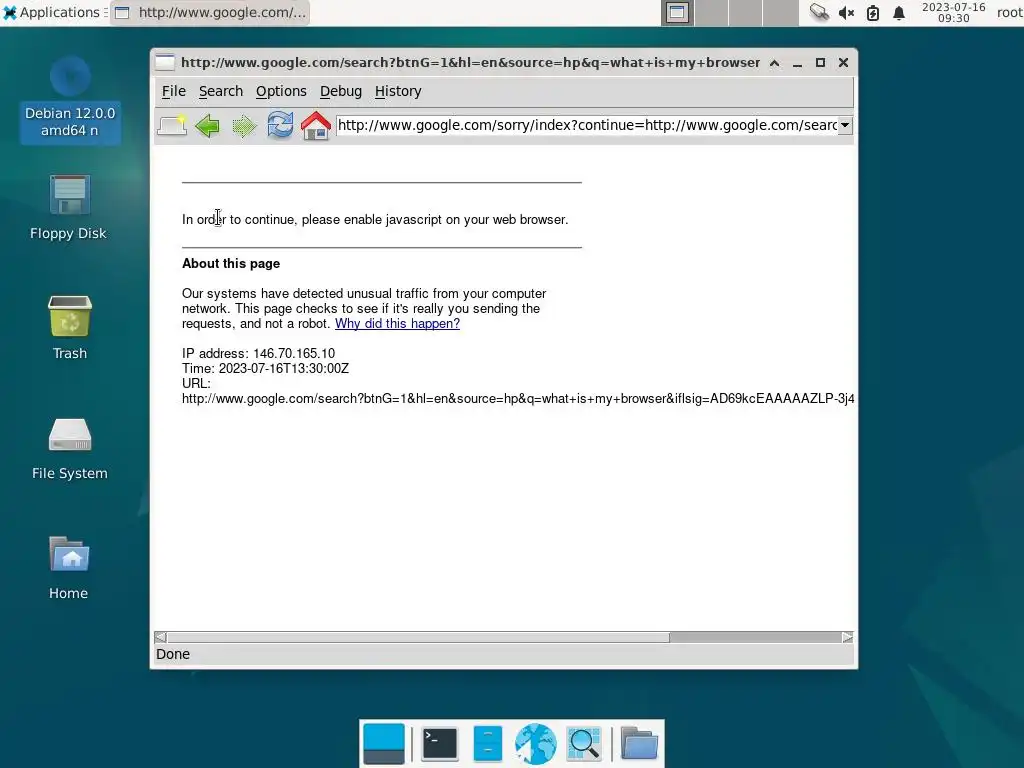The image size is (1024, 768).
Task: Click the horizontal scrollbar thumb
Action: pyautogui.click(x=418, y=637)
